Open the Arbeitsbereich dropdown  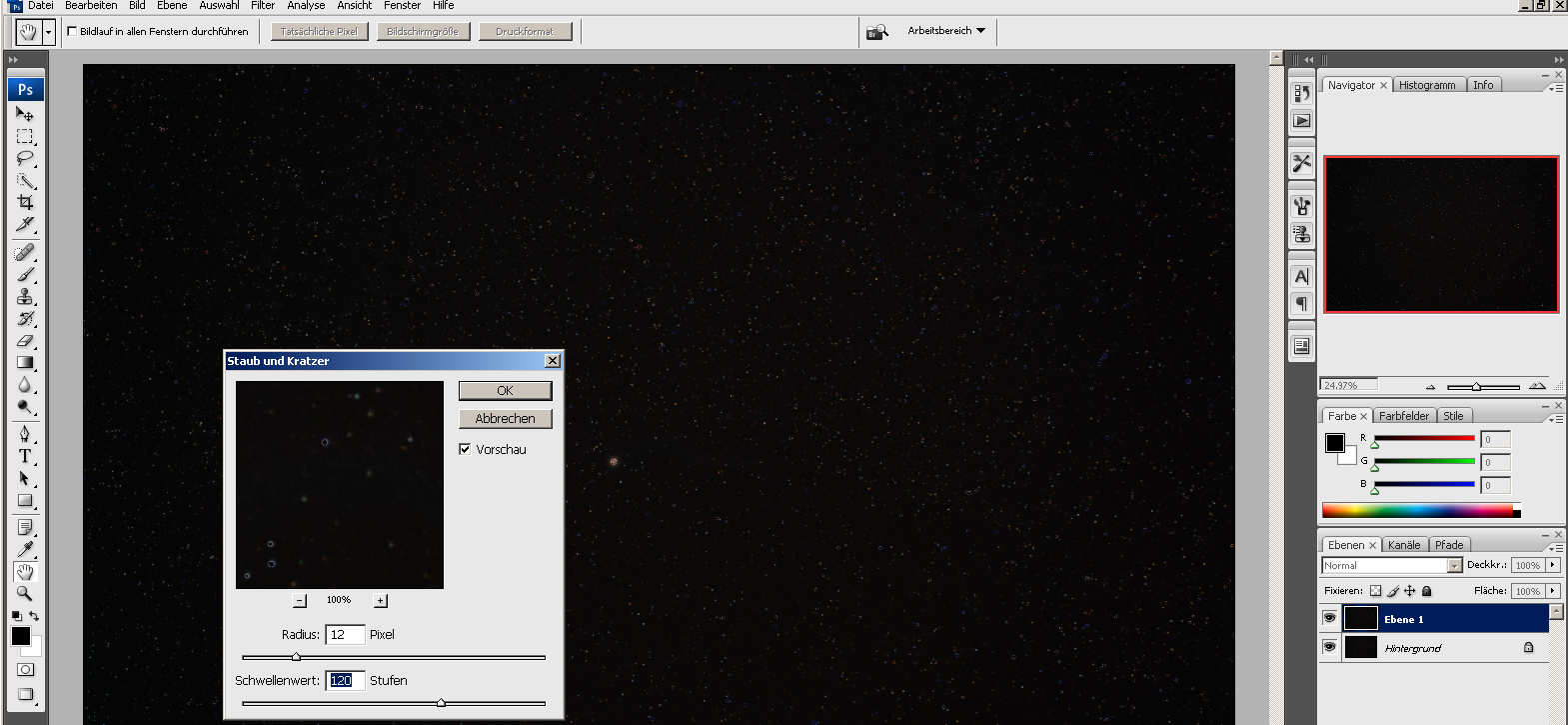coord(945,31)
